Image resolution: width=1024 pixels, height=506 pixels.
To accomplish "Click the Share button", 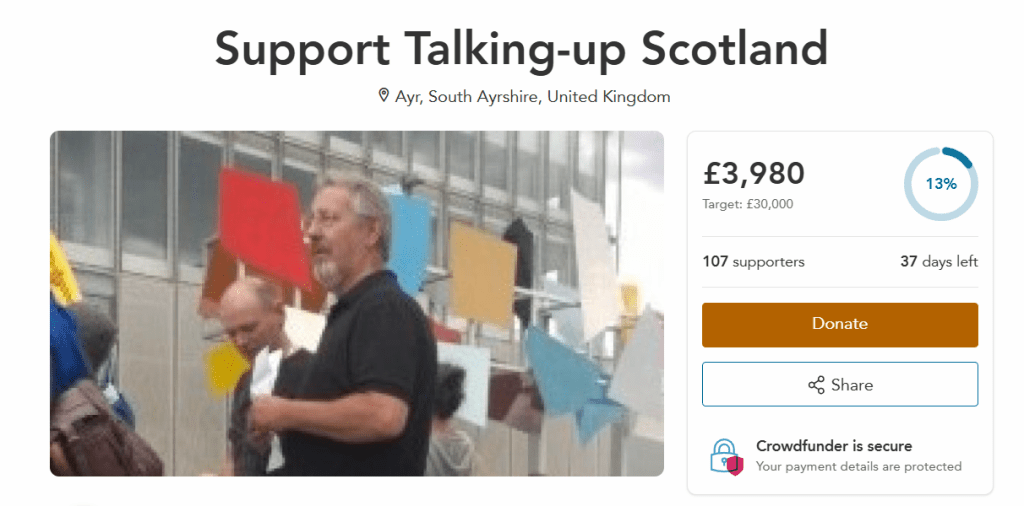I will point(840,385).
